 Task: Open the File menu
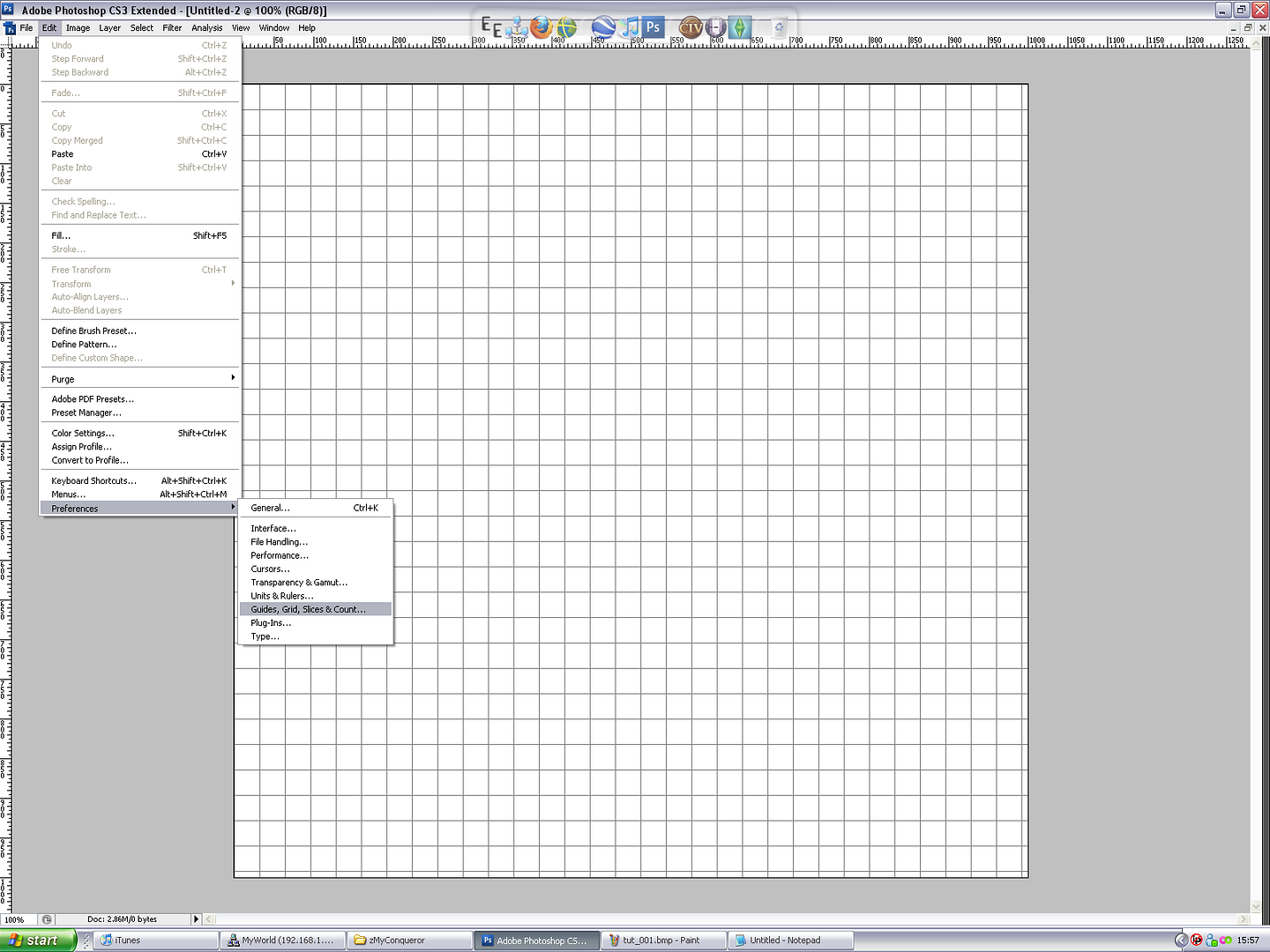coord(26,28)
